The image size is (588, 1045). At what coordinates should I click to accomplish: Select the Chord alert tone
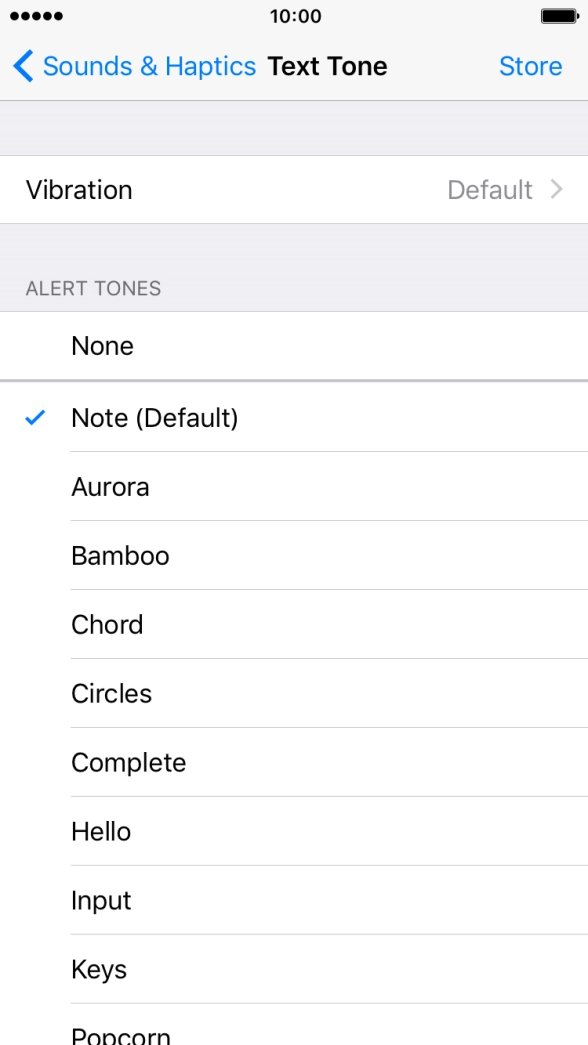(x=107, y=625)
